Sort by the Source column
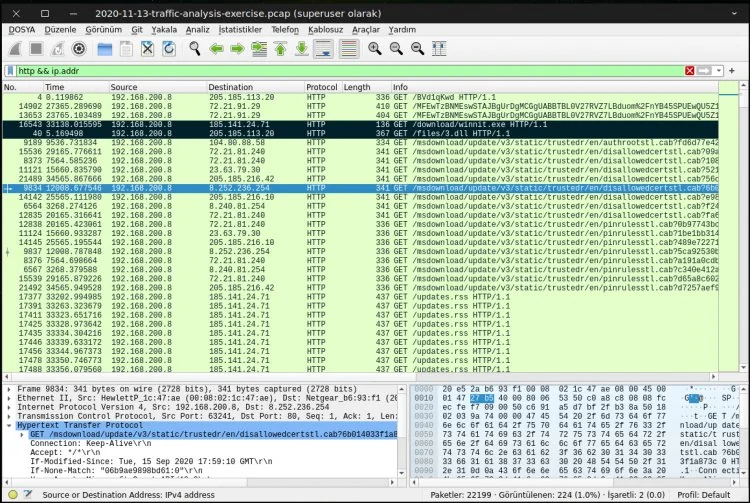 157,87
